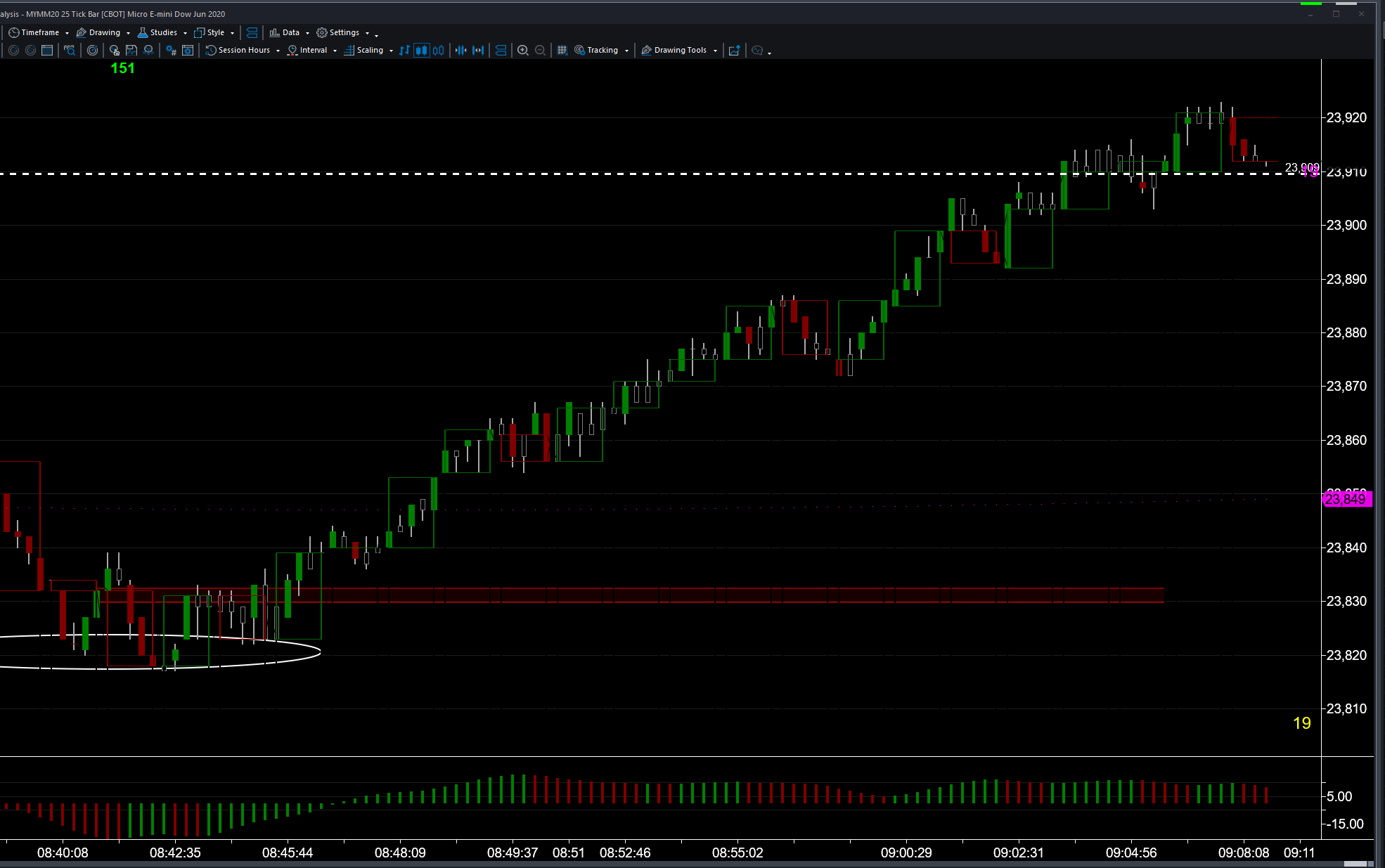The image size is (1385, 868).
Task: Open the Studies menu
Action: tap(162, 32)
